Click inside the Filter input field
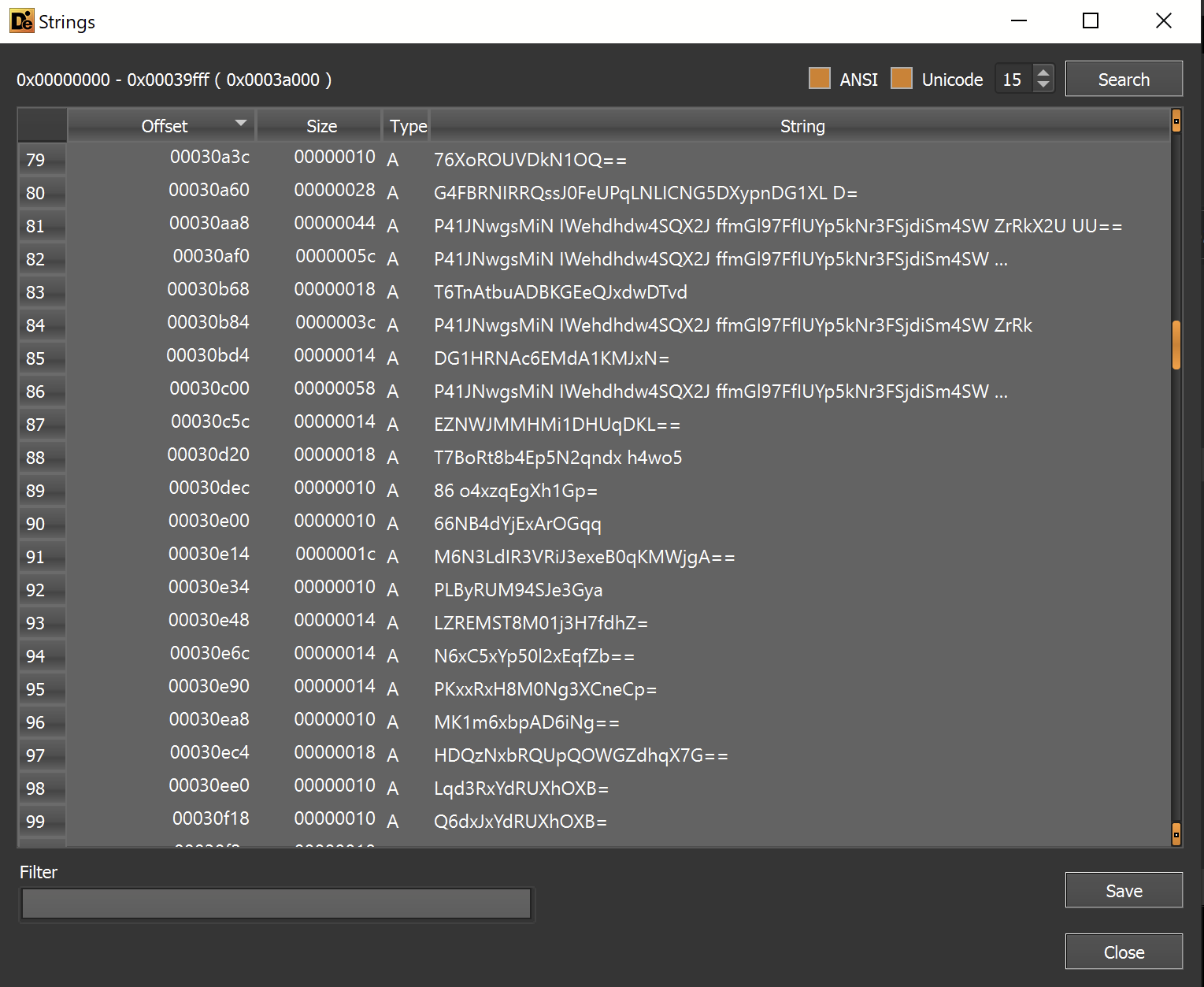Viewport: 1204px width, 987px height. point(276,904)
